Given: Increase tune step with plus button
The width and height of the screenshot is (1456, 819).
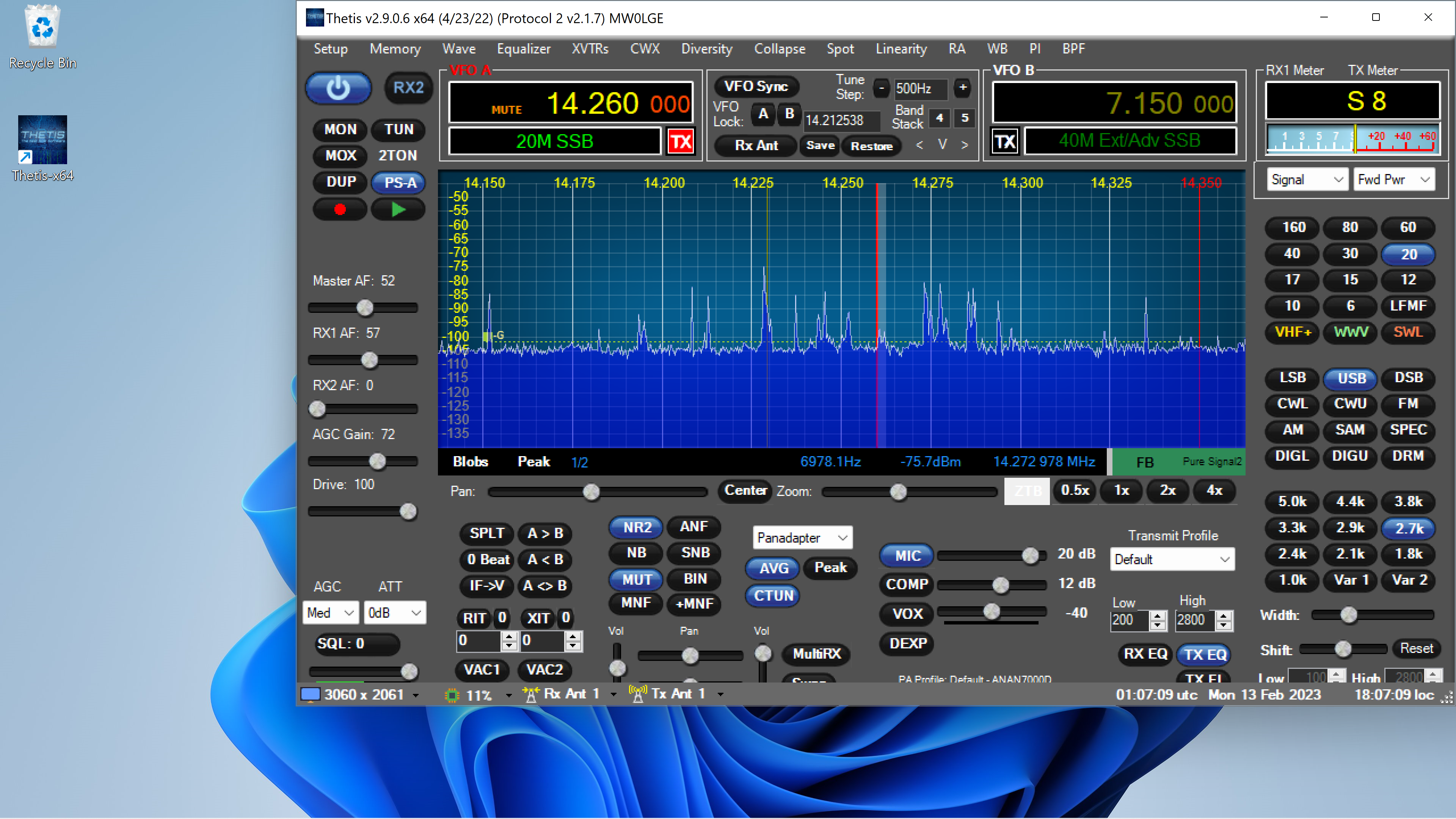Looking at the screenshot, I should click(x=963, y=88).
